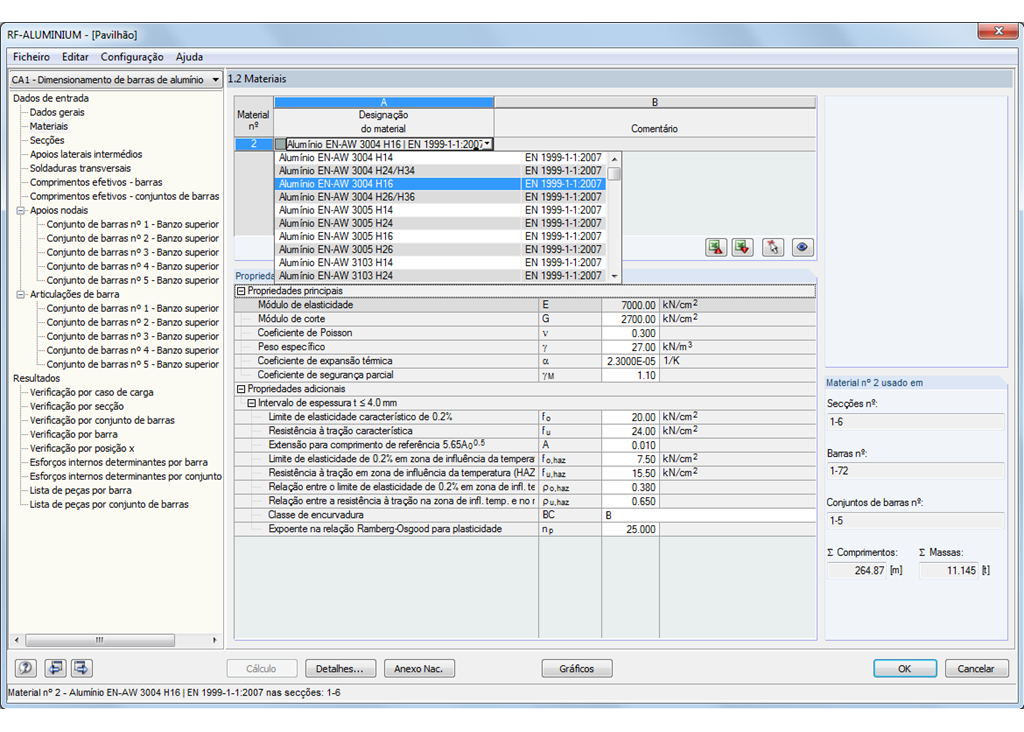
Task: Open Apoios laterais intermédios in navigator
Action: (86, 154)
